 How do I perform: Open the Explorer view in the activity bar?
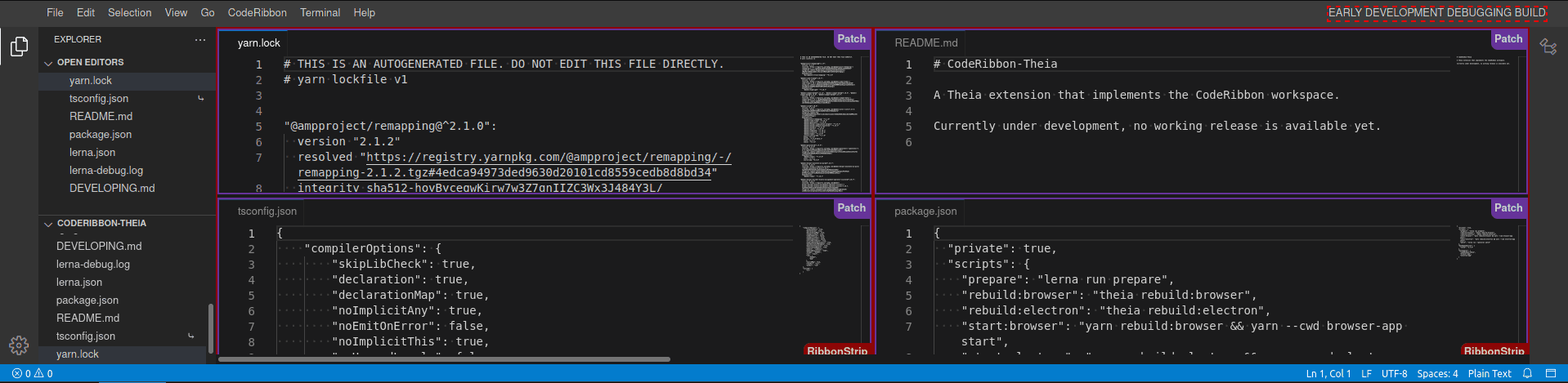click(19, 47)
